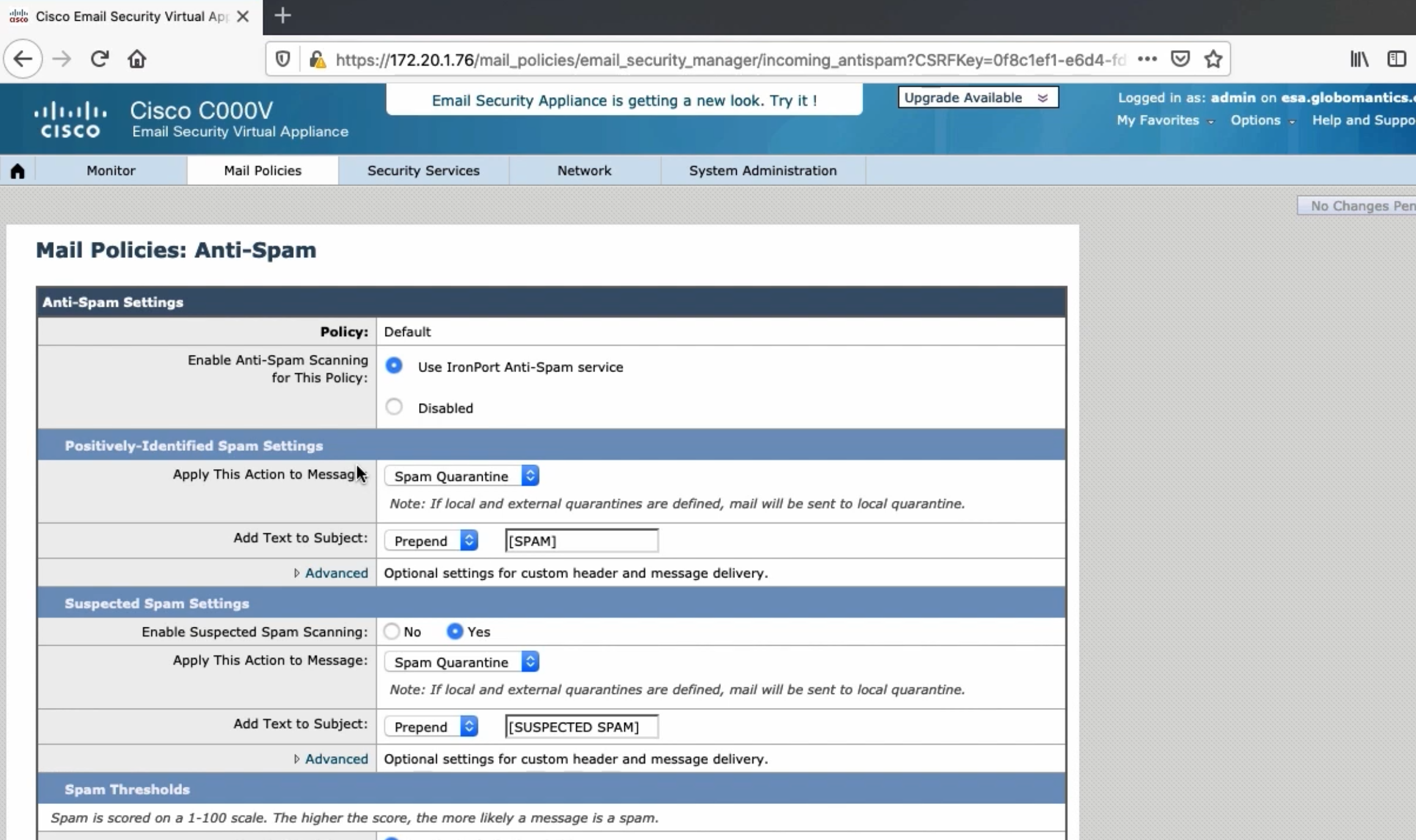Viewport: 1416px width, 840px height.
Task: Click the tracking protection shield icon
Action: tap(282, 59)
